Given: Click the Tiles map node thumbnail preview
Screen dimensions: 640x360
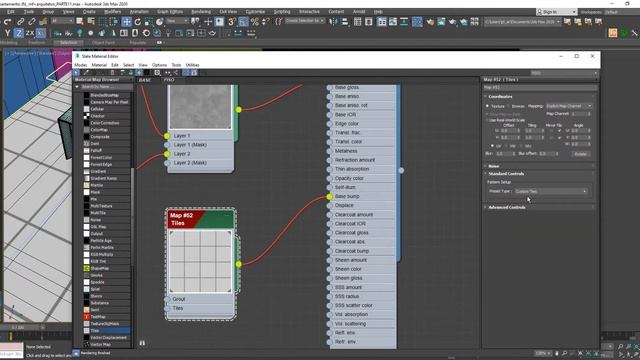Looking at the screenshot, I should coord(200,262).
